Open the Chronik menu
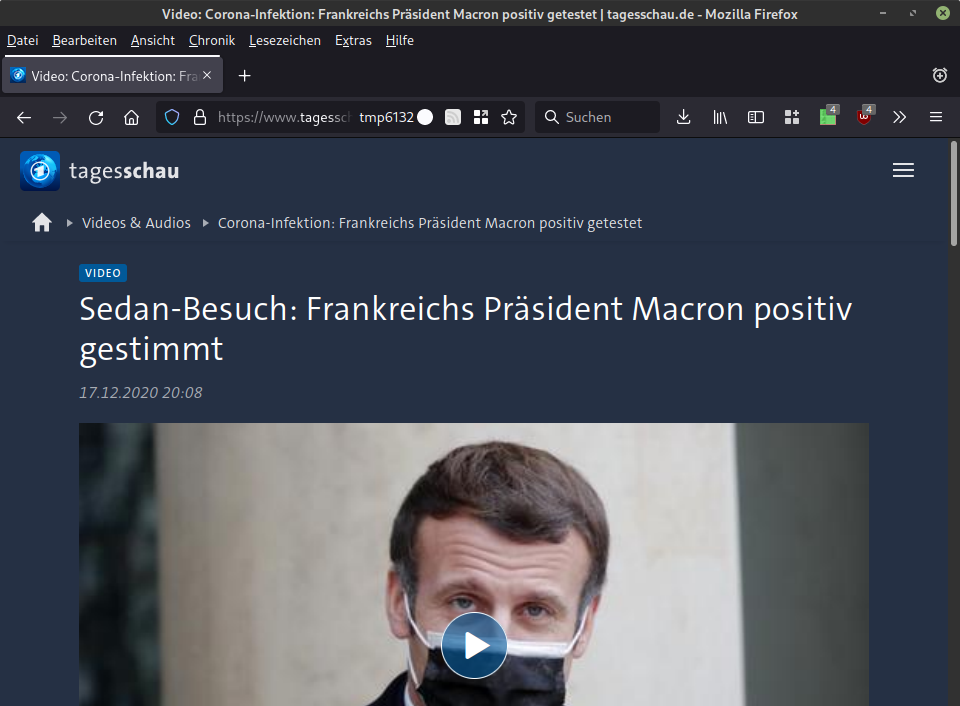Viewport: 960px width, 706px height. tap(212, 40)
